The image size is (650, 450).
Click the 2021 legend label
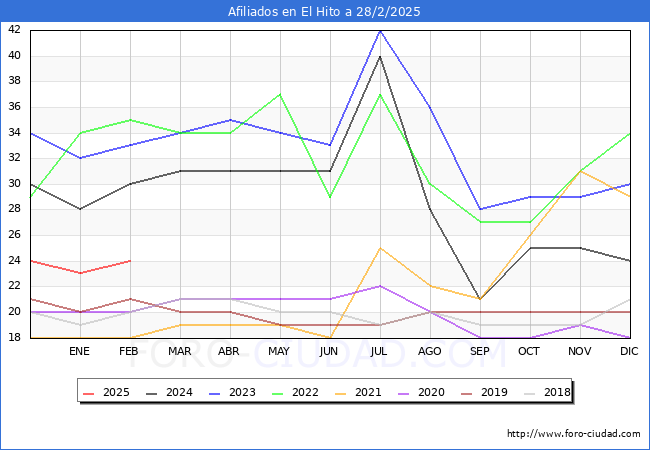[368, 392]
